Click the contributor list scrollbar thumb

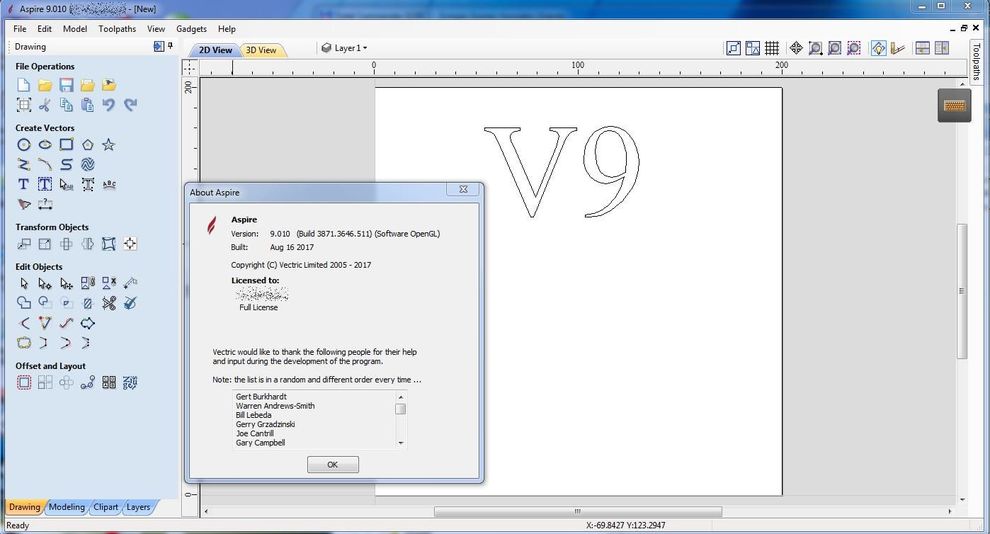coord(400,409)
